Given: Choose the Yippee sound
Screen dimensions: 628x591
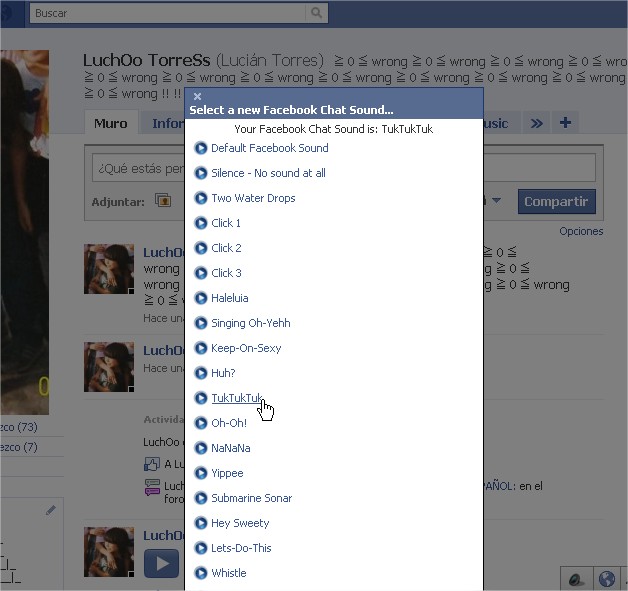Looking at the screenshot, I should pos(227,473).
